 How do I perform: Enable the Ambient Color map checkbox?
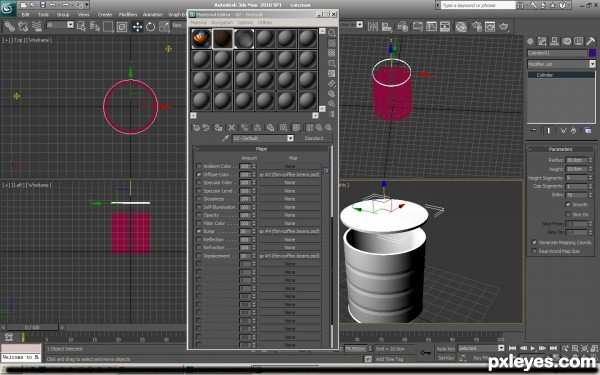(199, 166)
